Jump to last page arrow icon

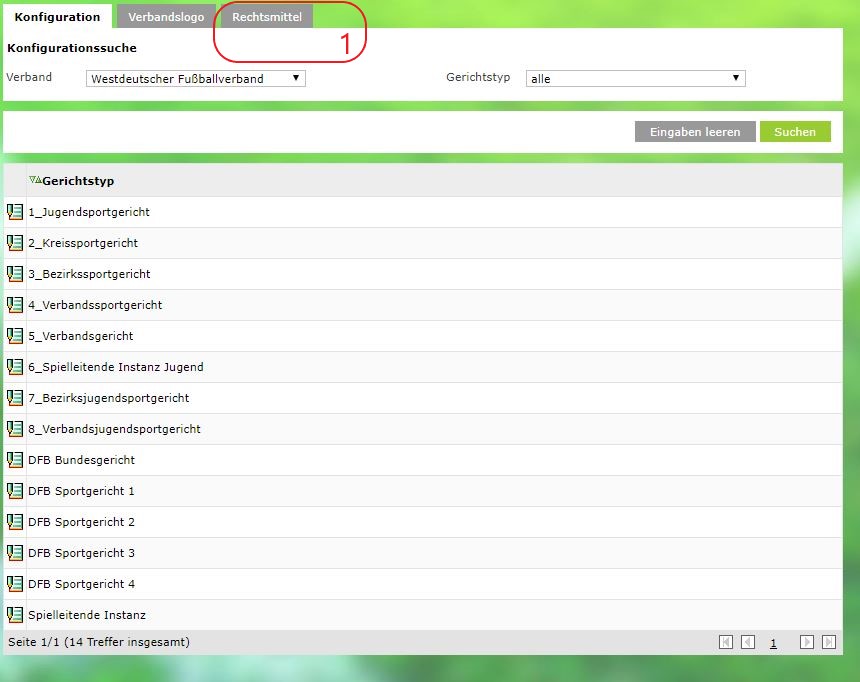click(x=829, y=643)
